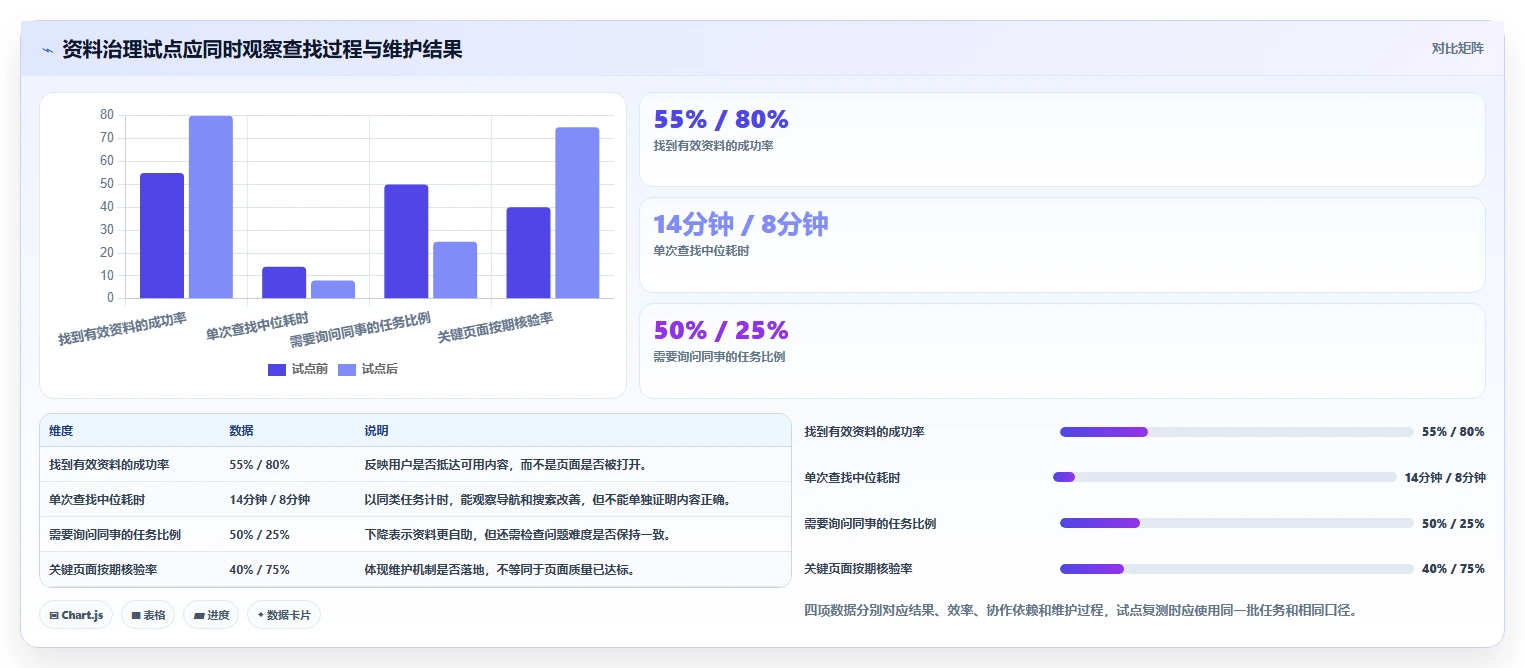This screenshot has height=668, width=1525.
Task: Click the lightning icon beside the title
Action: (48, 49)
